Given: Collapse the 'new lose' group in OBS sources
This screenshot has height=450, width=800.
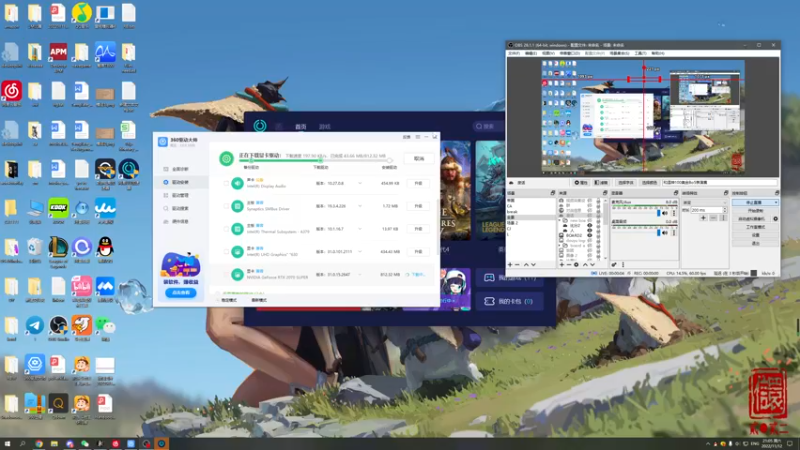Looking at the screenshot, I should click(x=560, y=220).
